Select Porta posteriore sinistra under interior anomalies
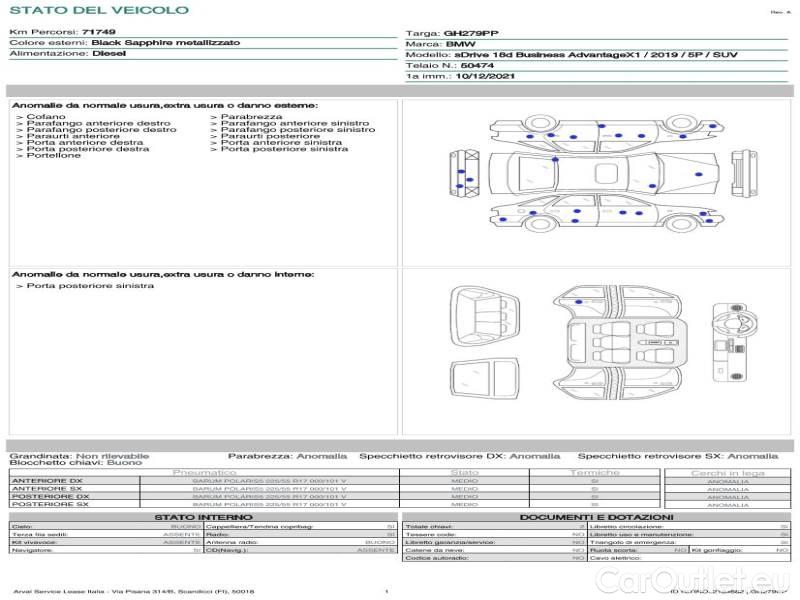Viewport: 800px width, 600px height. 90,286
